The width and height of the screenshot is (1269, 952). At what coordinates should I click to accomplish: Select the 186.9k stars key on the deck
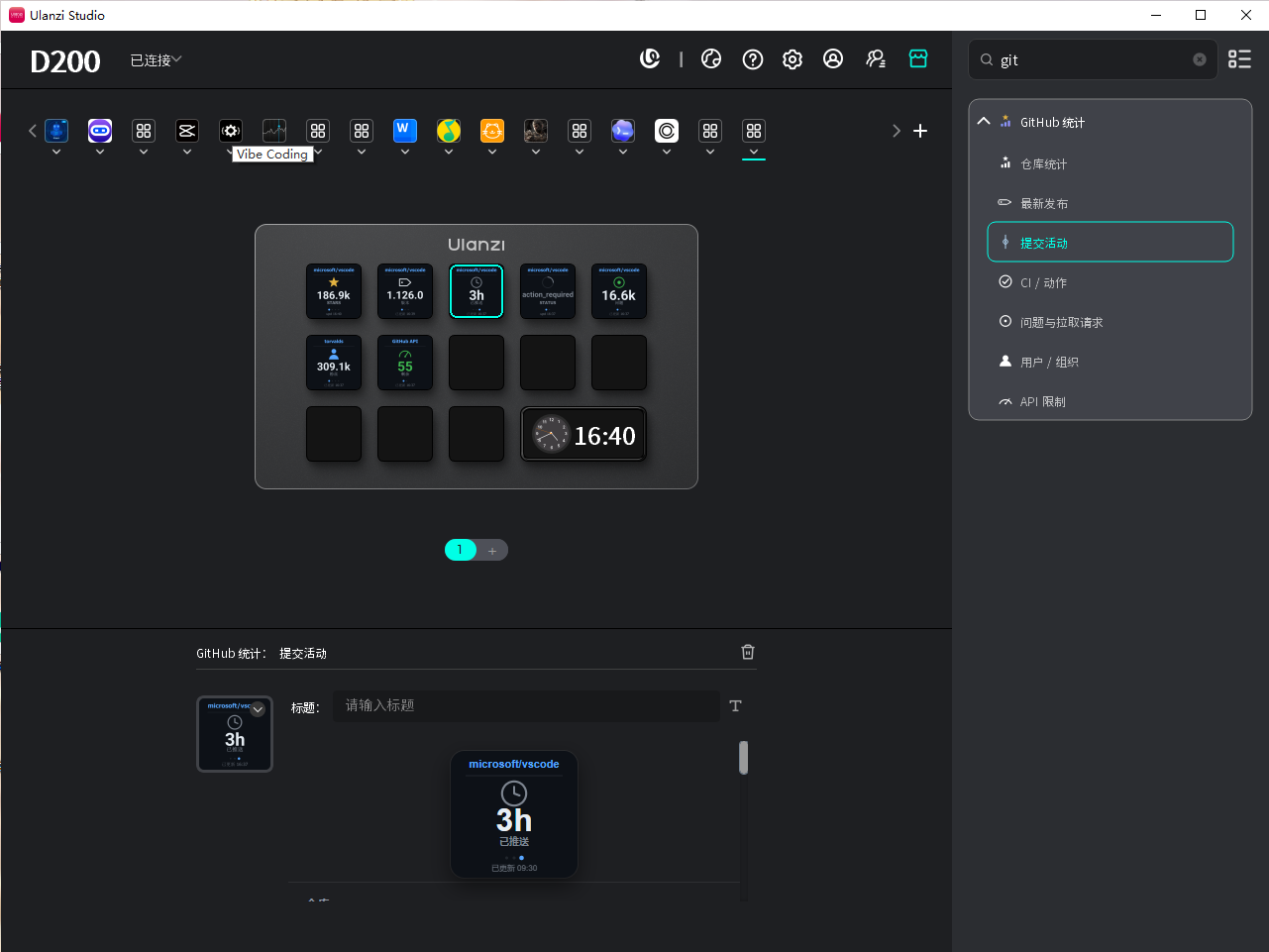coord(334,291)
